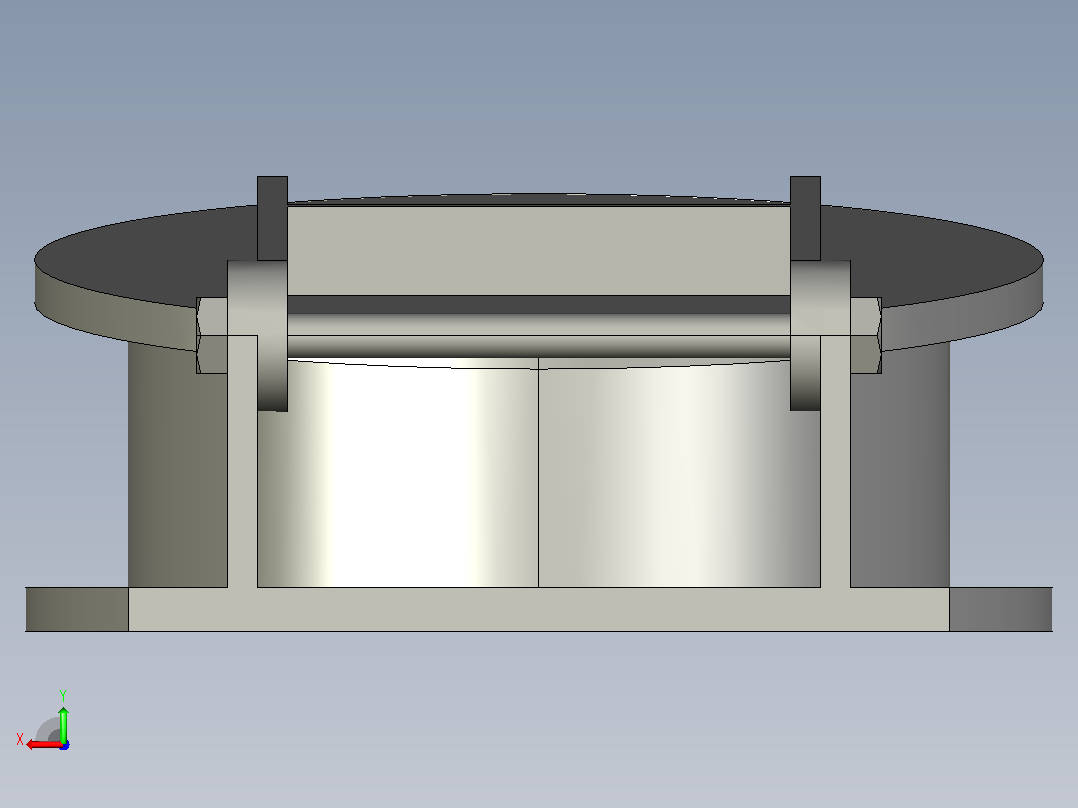Select the dark block atop the right bracket
Image resolution: width=1078 pixels, height=808 pixels.
click(805, 218)
